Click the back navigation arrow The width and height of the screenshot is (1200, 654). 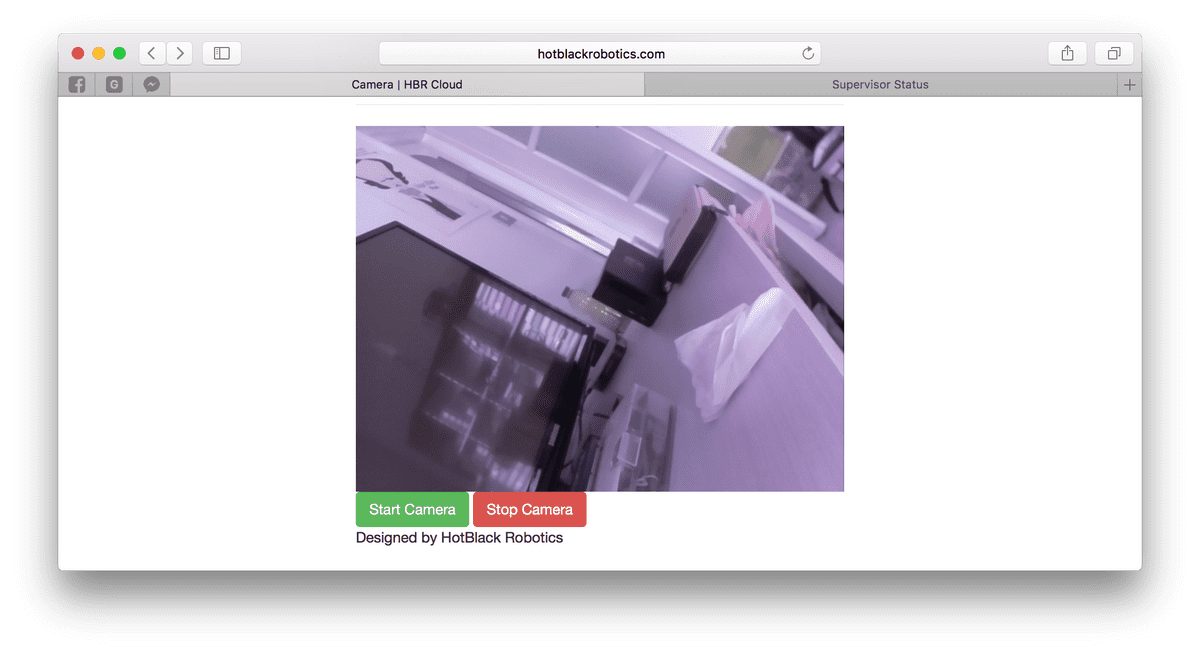point(151,53)
